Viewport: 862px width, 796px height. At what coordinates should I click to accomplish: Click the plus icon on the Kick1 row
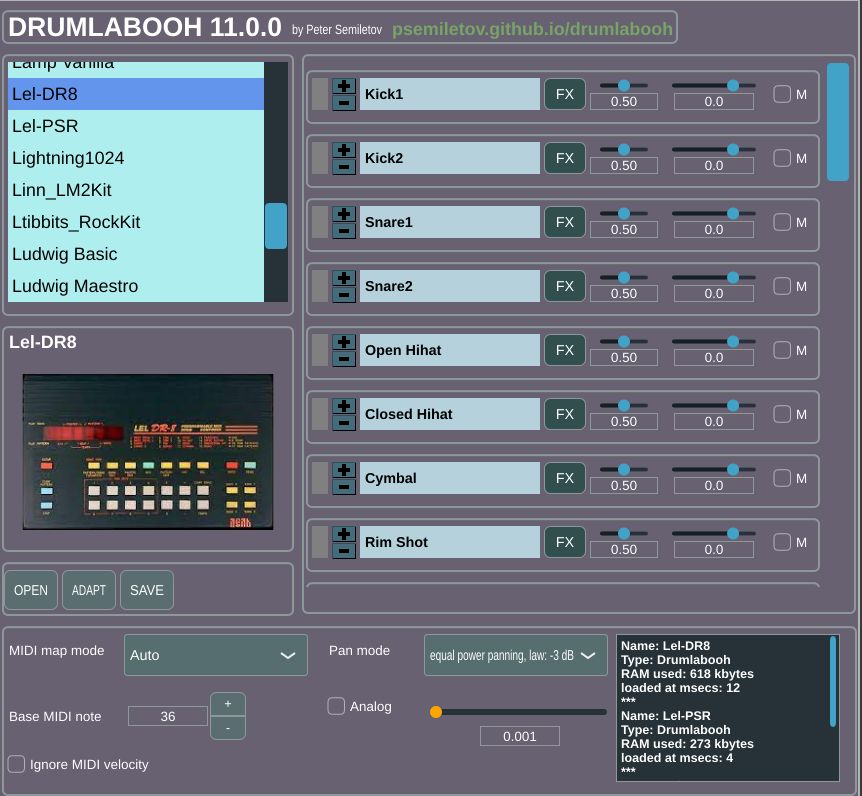click(x=343, y=86)
